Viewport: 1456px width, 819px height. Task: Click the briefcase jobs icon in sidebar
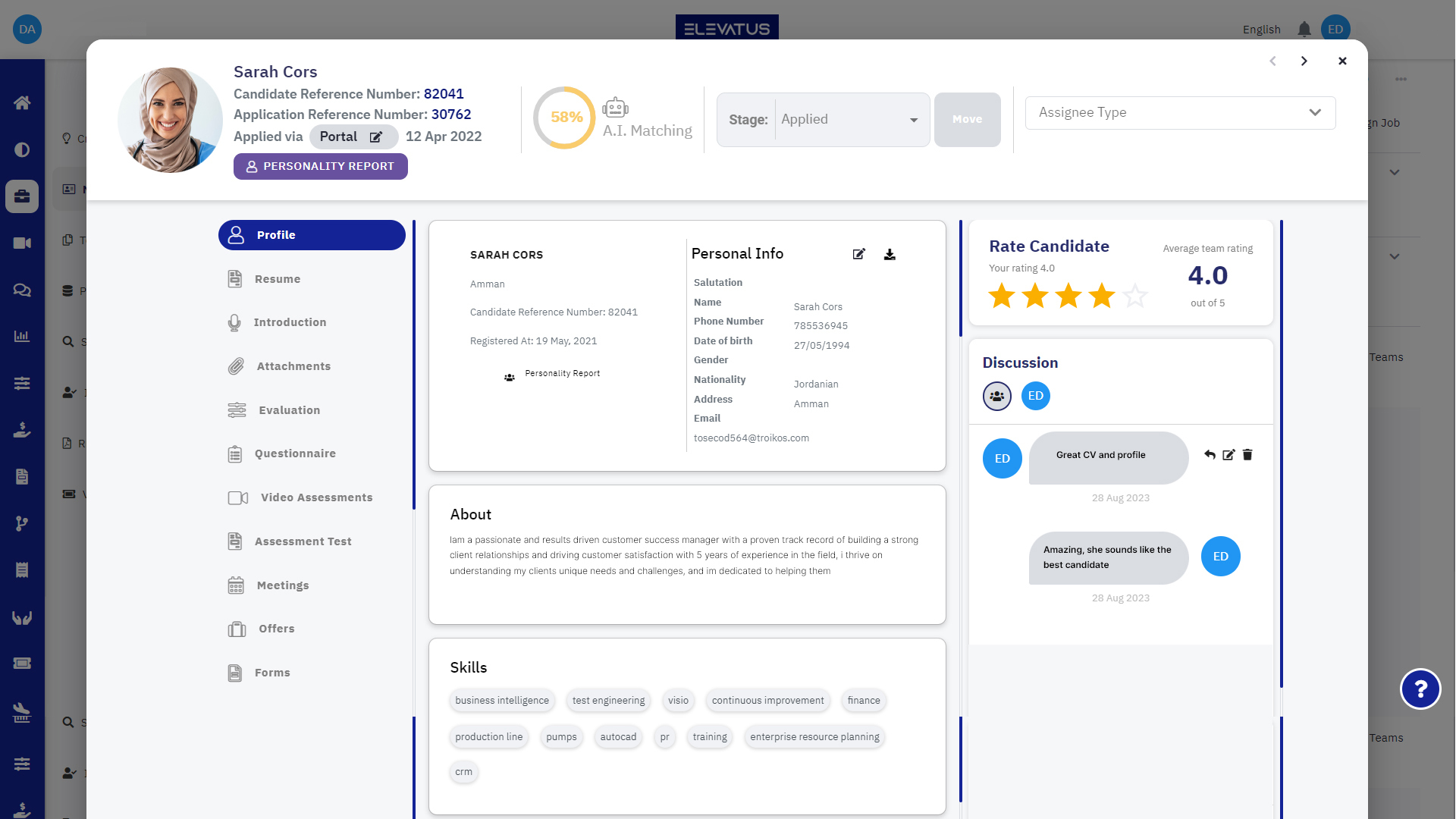[x=22, y=196]
